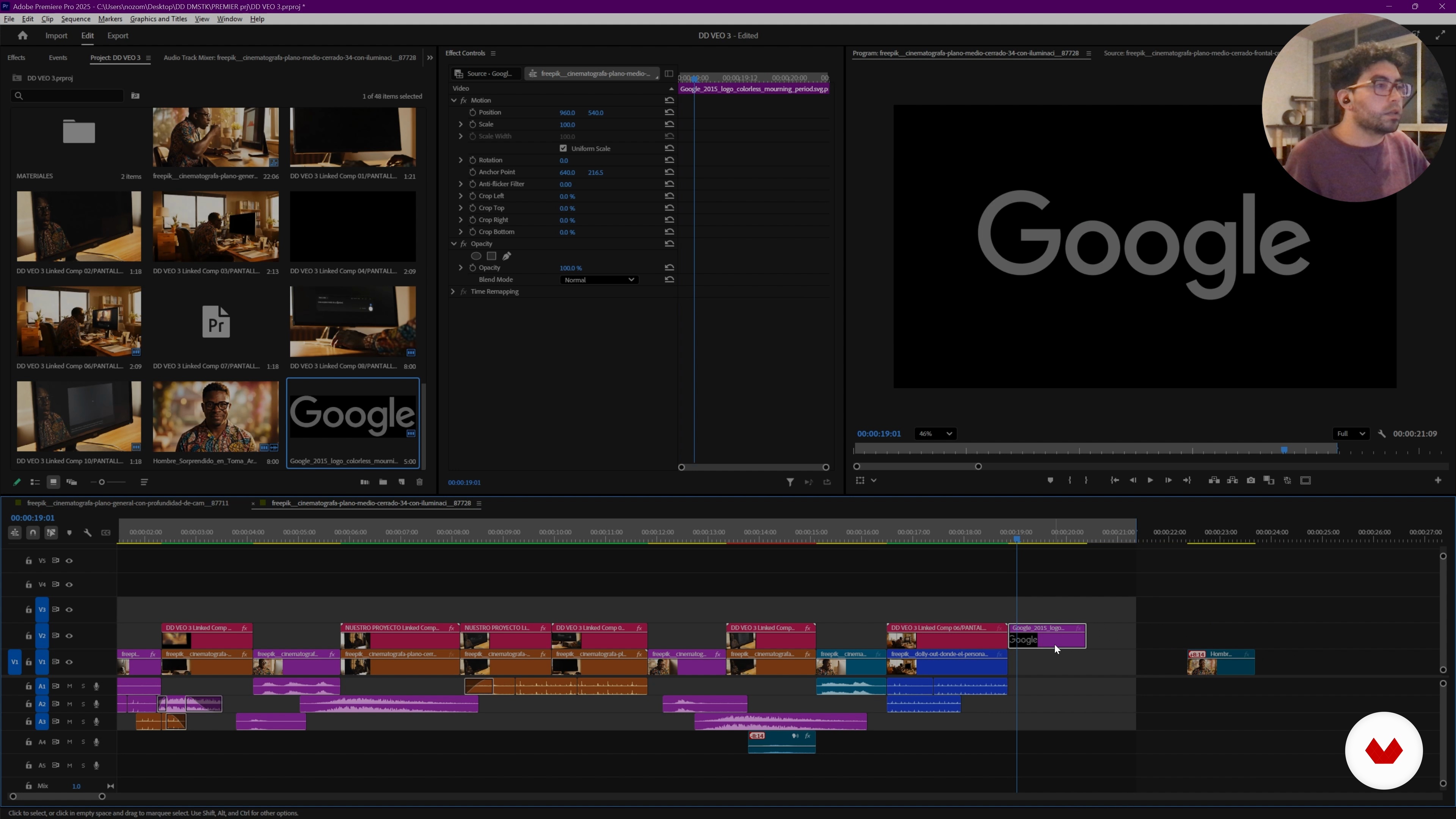This screenshot has width=1456, height=819.
Task: Mute audio track A1
Action: 69,686
